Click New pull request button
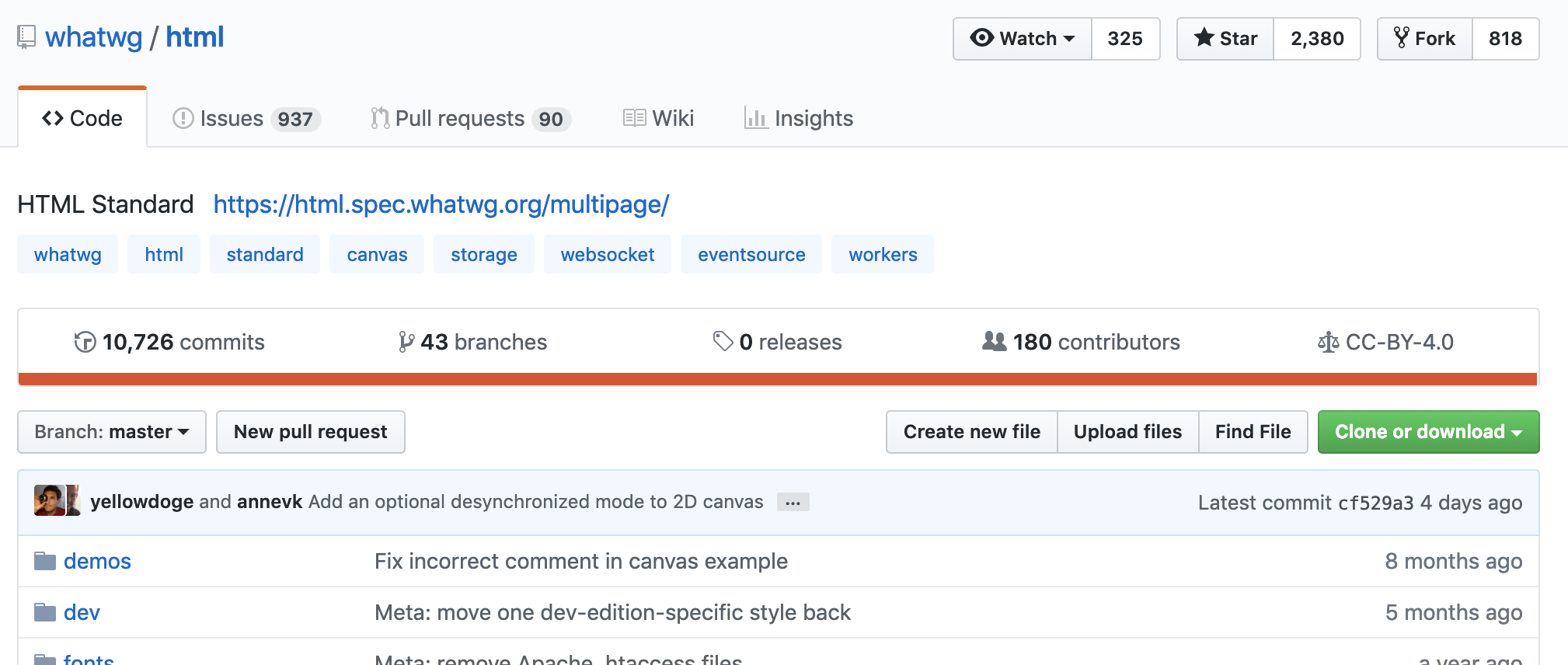1568x665 pixels. 311,432
